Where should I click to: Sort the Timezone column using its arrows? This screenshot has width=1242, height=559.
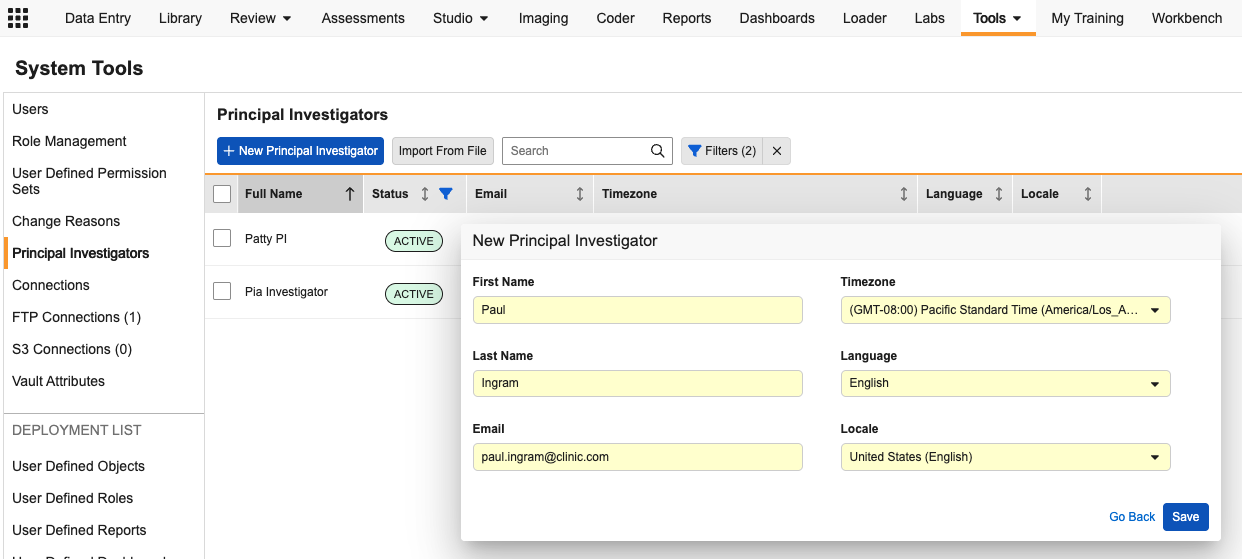[904, 194]
